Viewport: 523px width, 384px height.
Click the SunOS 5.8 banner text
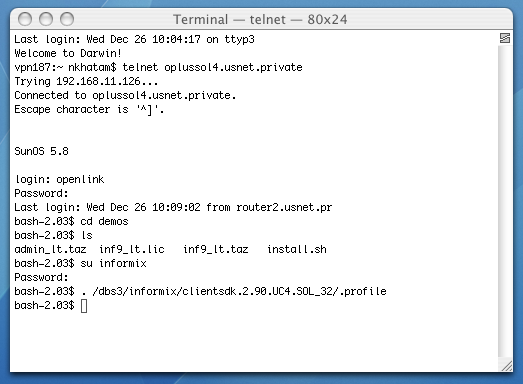pyautogui.click(x=41, y=151)
